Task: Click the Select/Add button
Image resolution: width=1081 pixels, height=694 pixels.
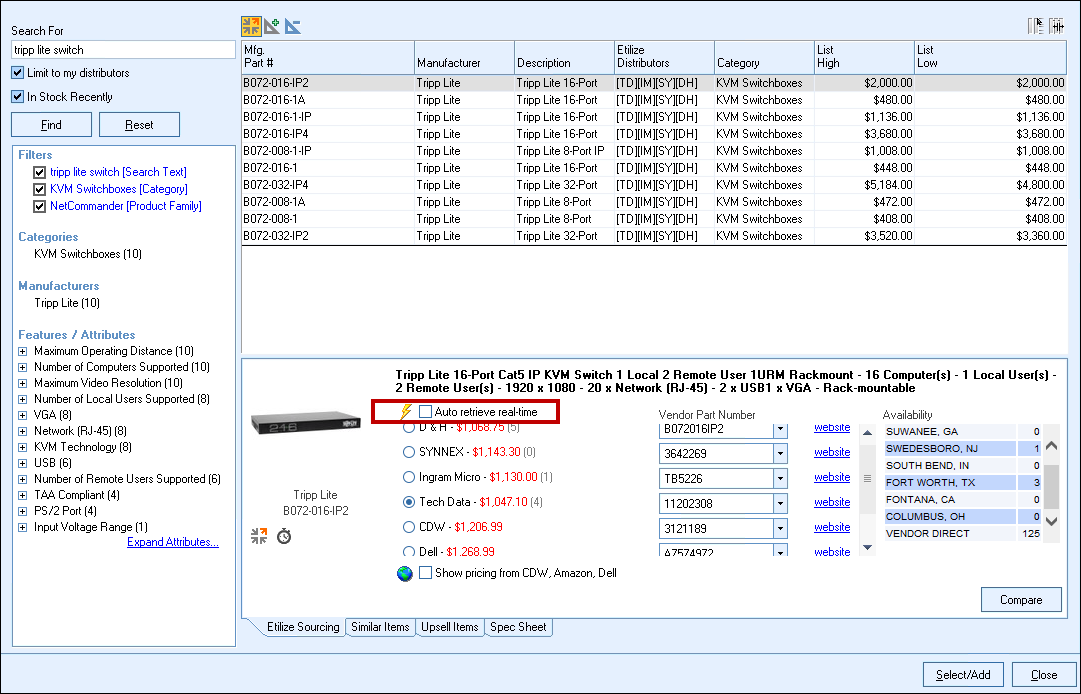Action: click(x=963, y=675)
